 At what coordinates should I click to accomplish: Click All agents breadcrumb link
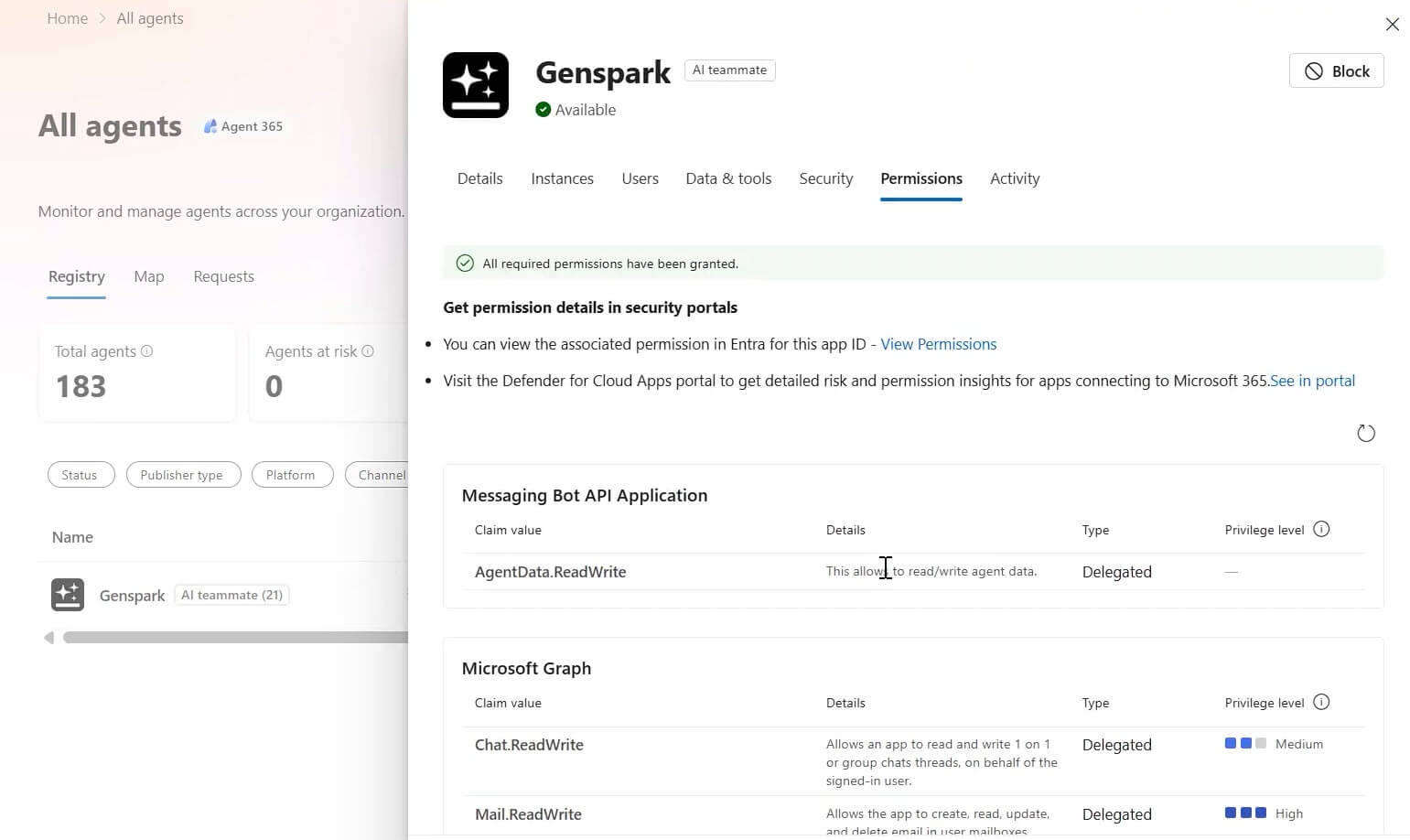point(150,18)
